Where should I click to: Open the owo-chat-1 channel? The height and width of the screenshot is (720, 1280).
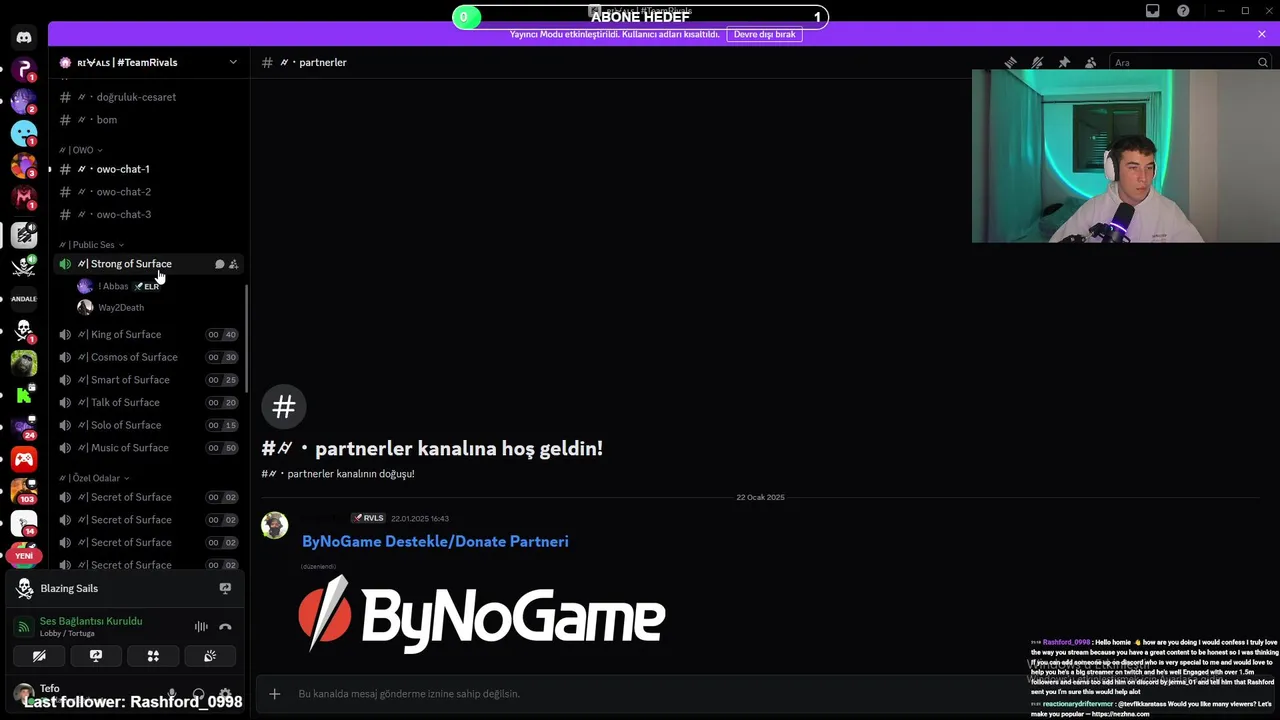148,169
